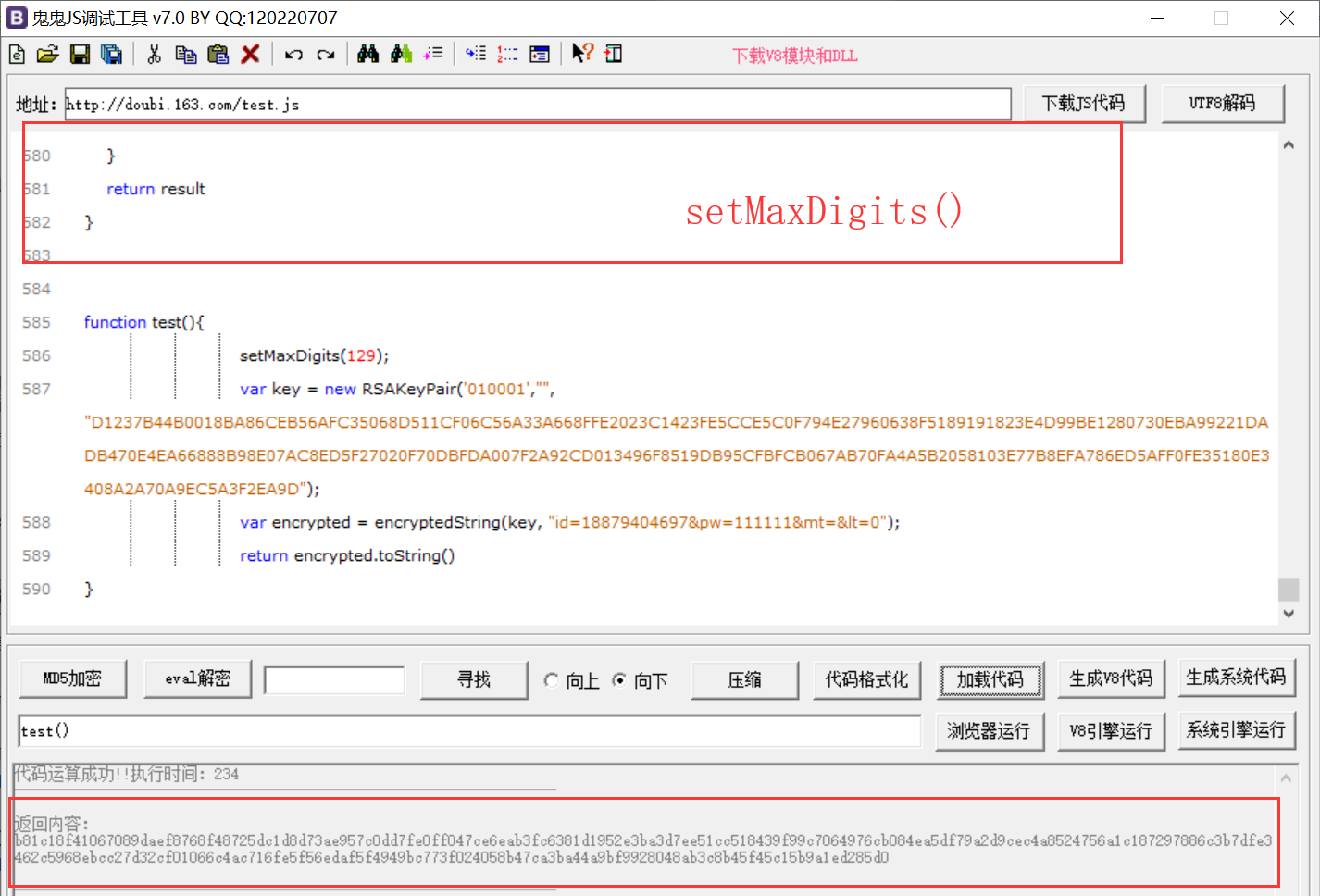Click the help pointer question mark icon
This screenshot has height=896, width=1320.
point(582,54)
